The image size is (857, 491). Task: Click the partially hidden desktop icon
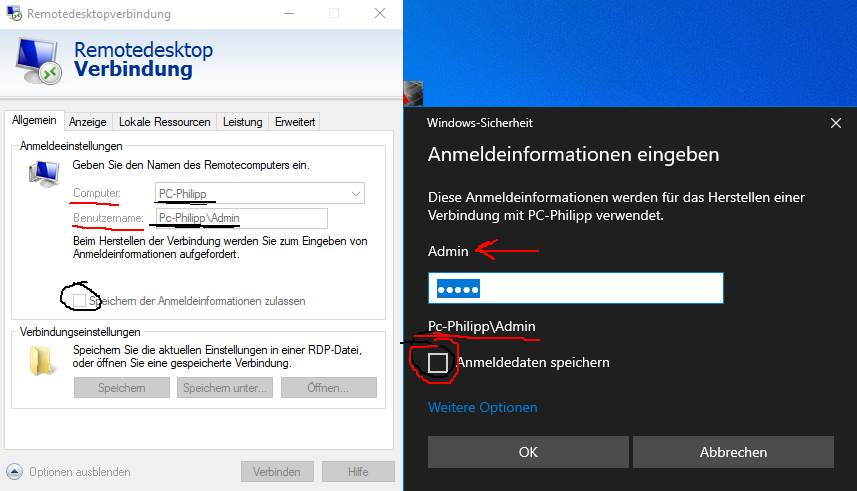tap(413, 93)
